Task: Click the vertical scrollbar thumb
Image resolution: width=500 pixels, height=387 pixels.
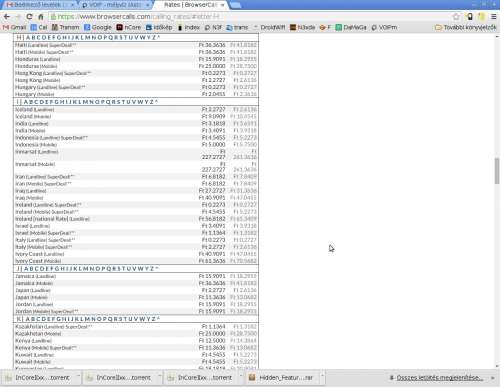Action: 497,171
